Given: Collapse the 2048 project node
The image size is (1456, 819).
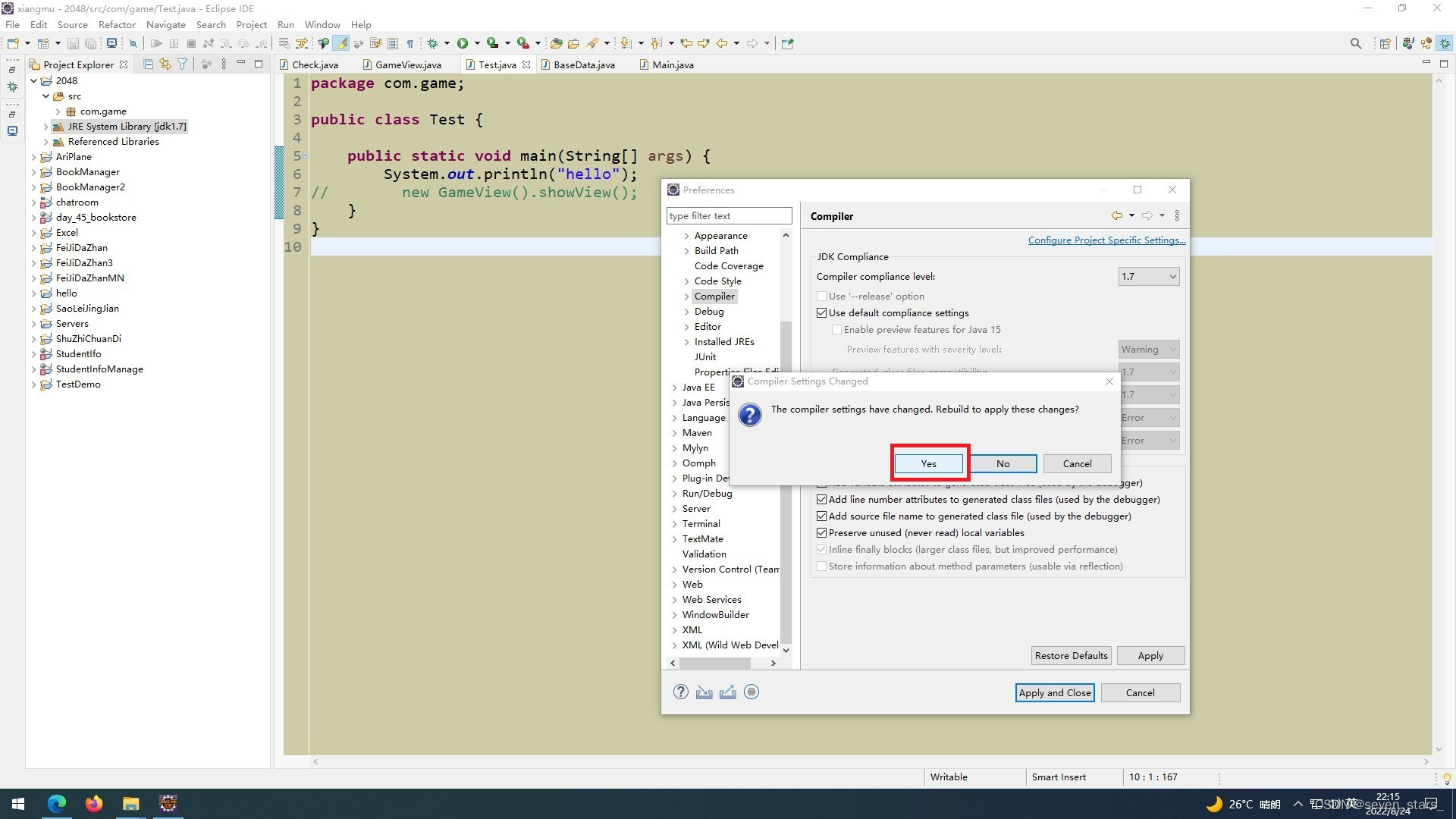Looking at the screenshot, I should pos(33,80).
